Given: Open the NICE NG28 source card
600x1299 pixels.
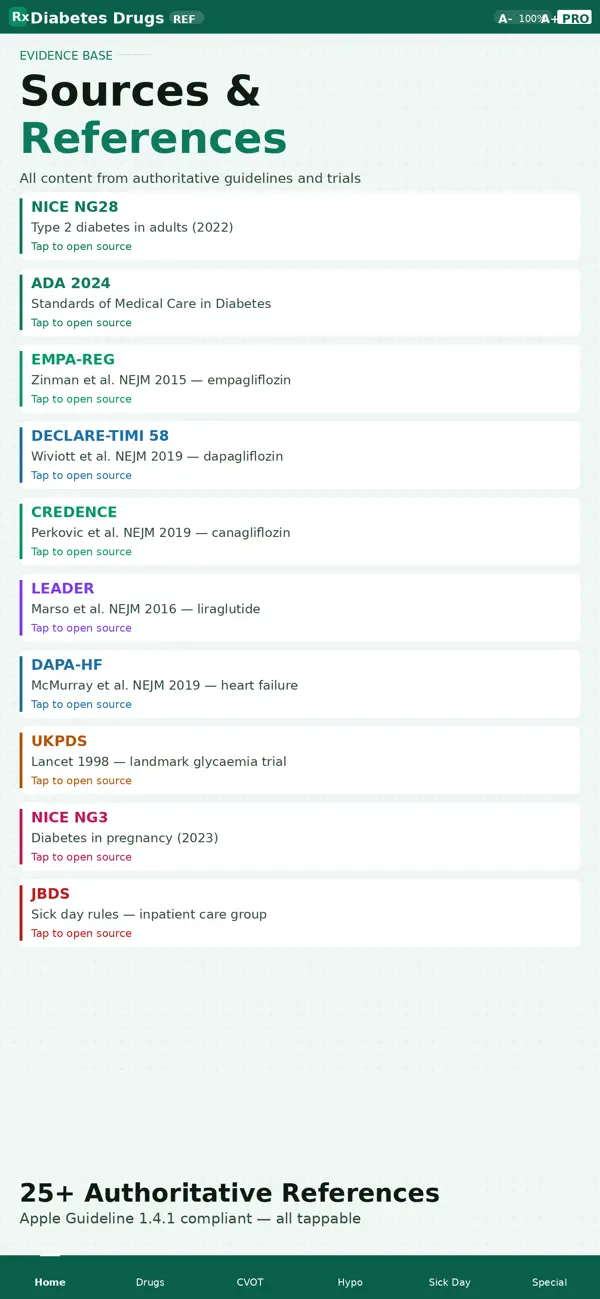Looking at the screenshot, I should pos(300,226).
